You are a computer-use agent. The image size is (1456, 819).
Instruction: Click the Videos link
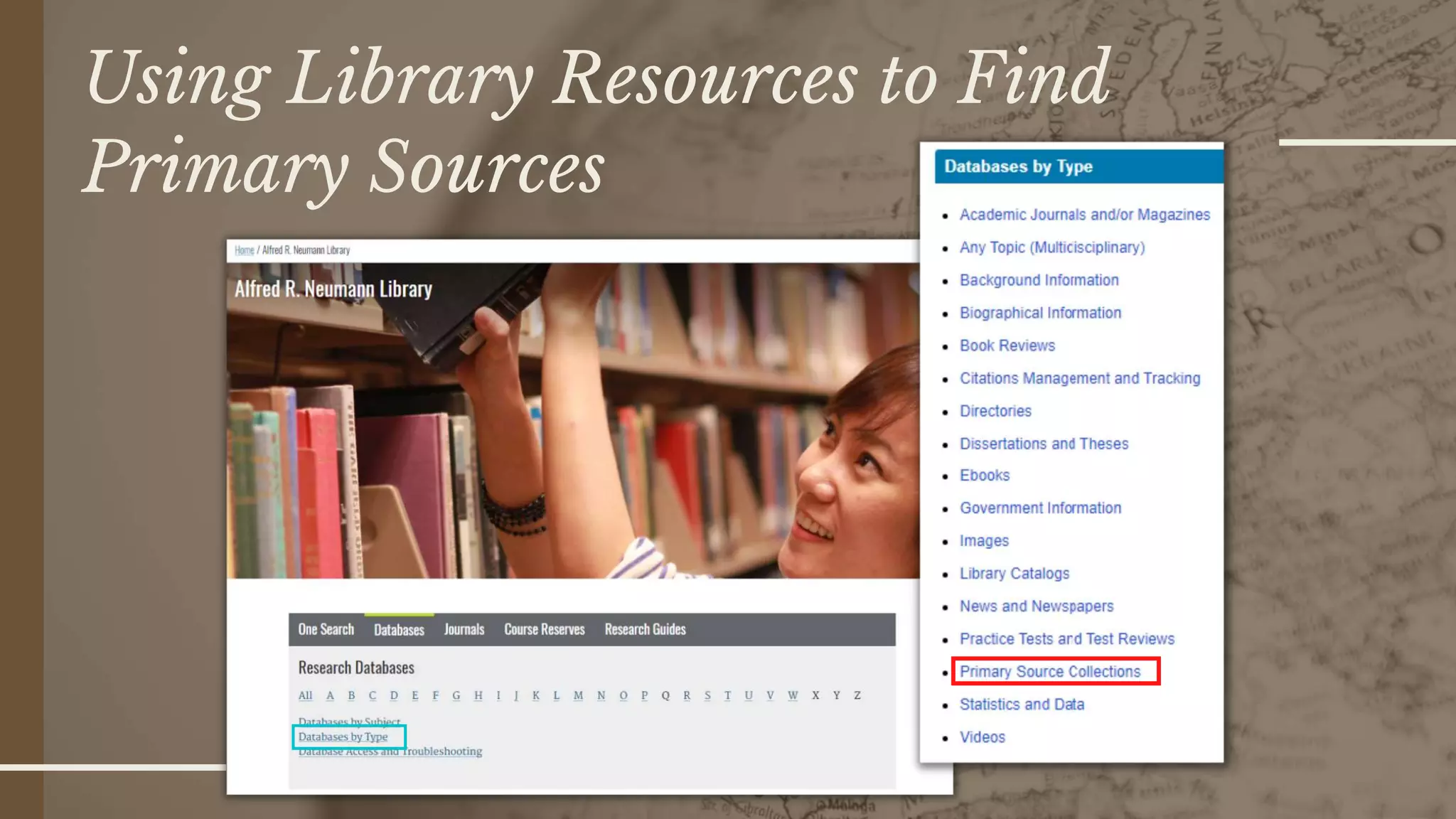point(982,737)
